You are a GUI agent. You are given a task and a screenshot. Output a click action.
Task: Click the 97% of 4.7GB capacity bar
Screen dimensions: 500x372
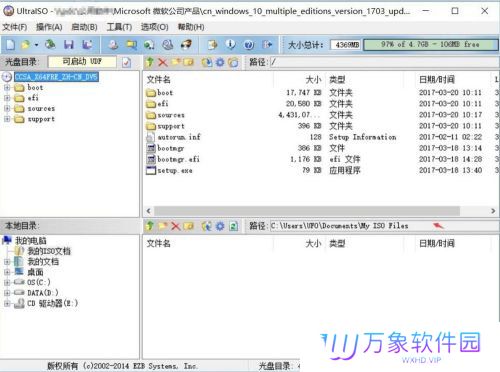pyautogui.click(x=431, y=45)
